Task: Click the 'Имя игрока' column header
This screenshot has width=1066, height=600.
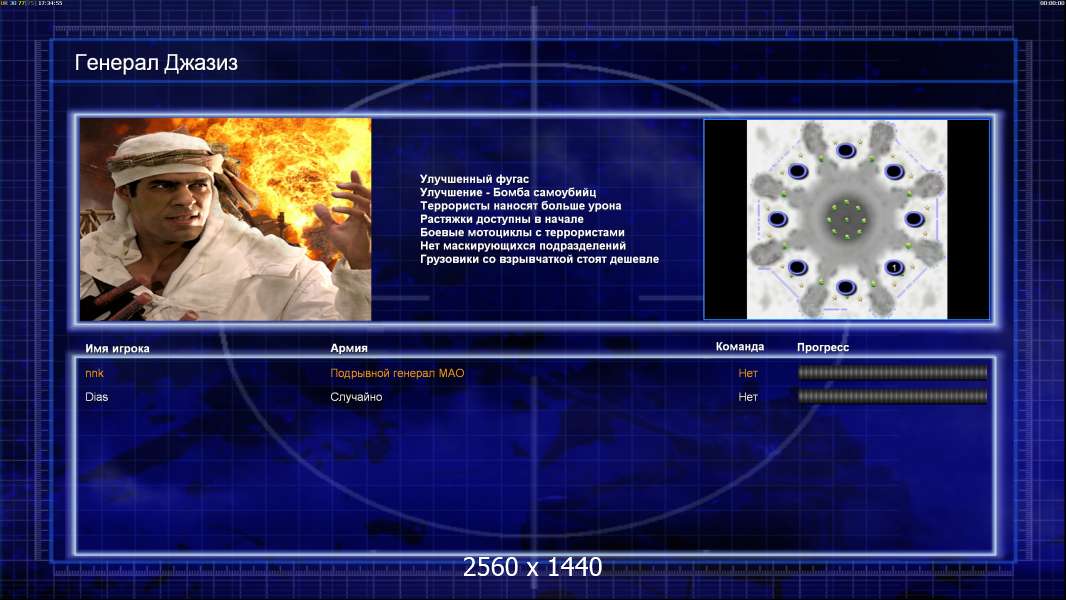Action: [x=117, y=349]
